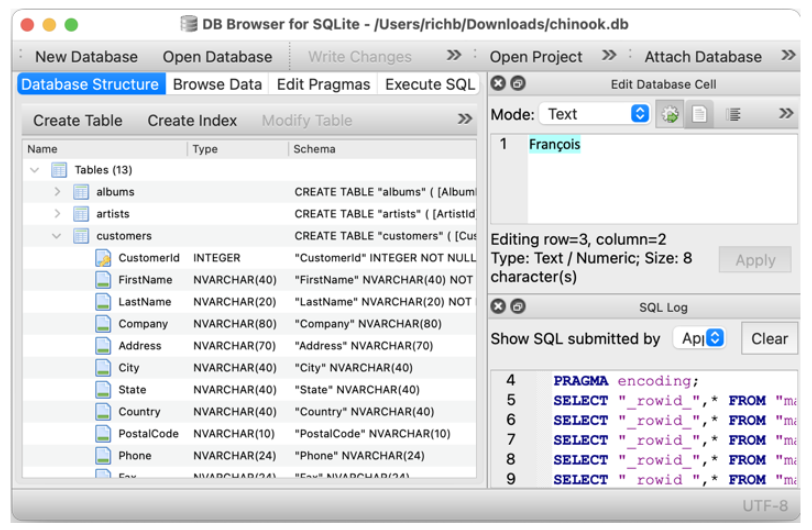Expand the albums table node

click(57, 192)
